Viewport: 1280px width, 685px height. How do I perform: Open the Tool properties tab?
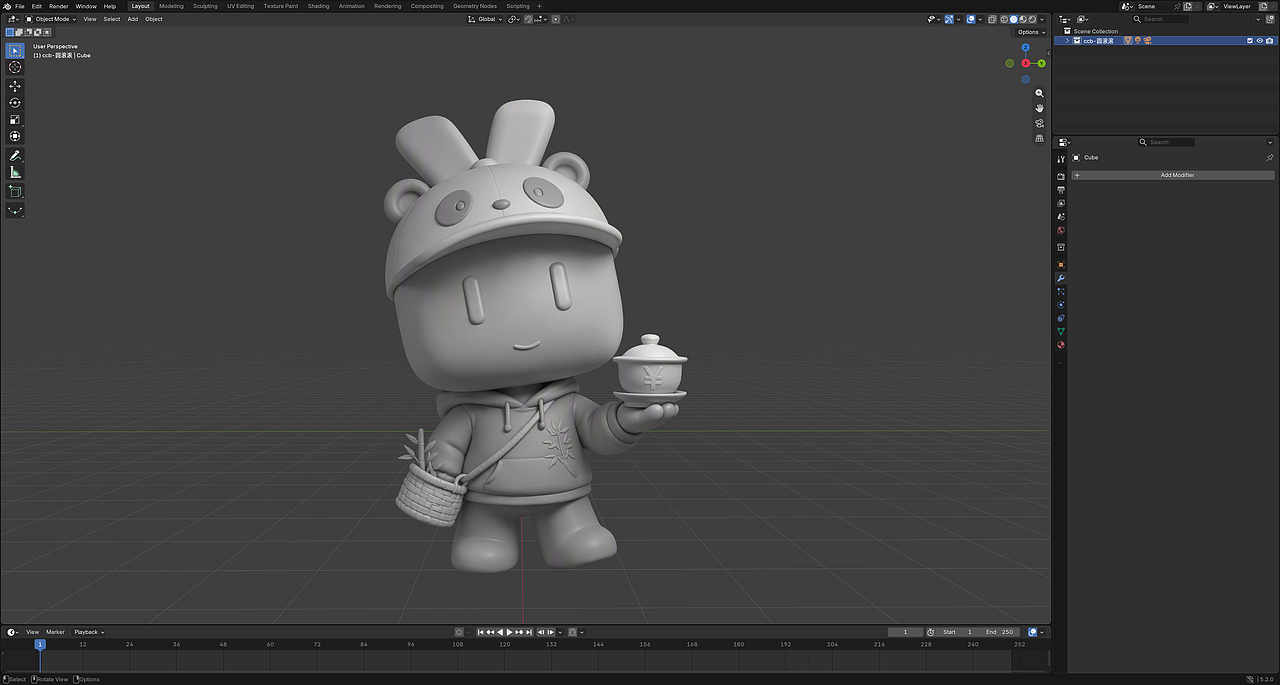click(x=1061, y=159)
